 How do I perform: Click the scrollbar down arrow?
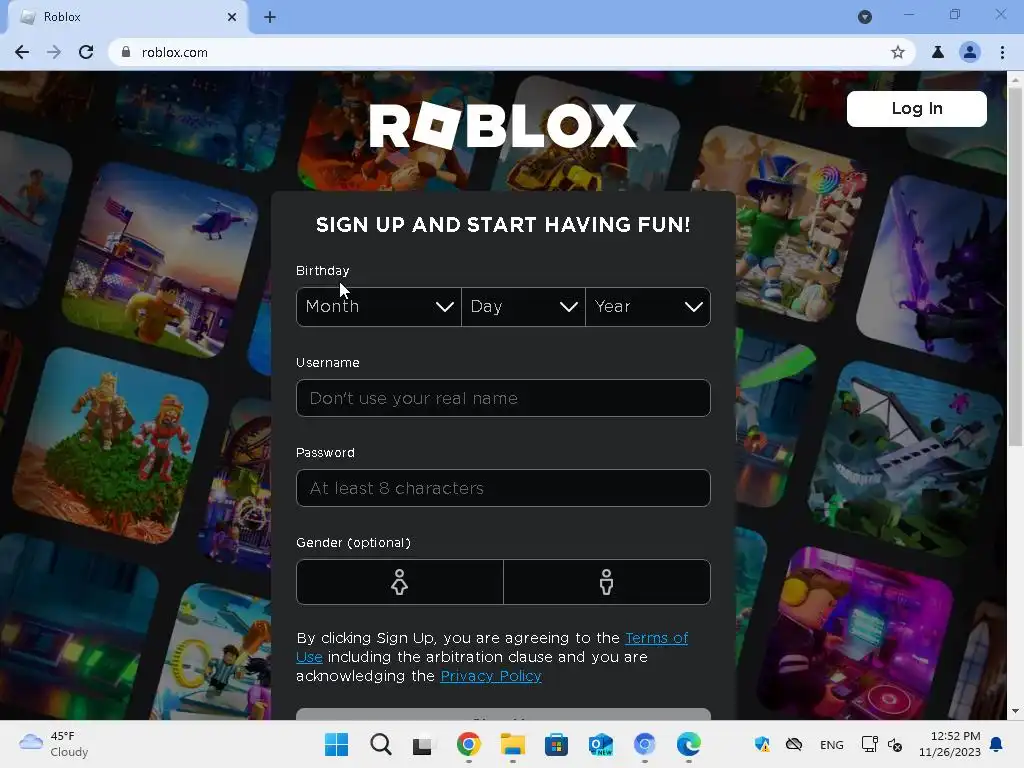pos(1015,711)
